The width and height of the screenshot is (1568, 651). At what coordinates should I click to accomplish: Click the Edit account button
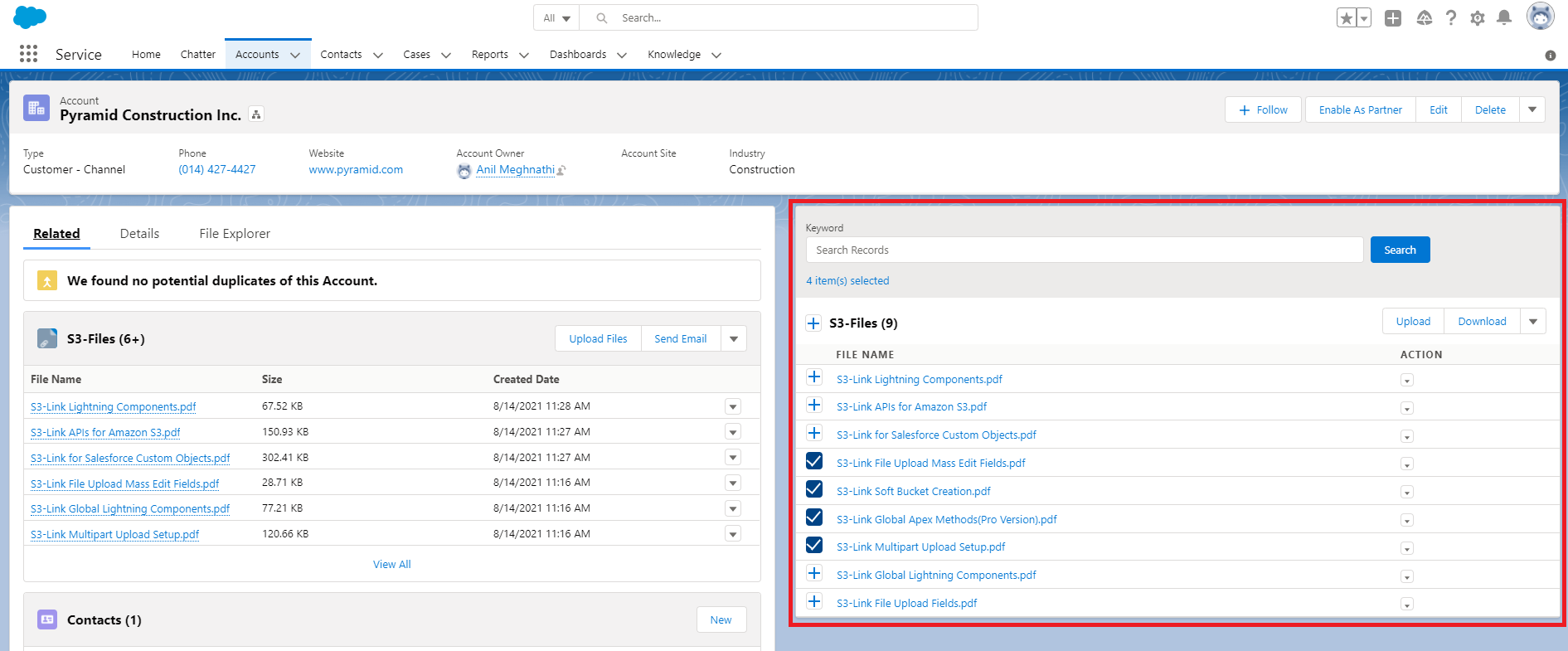point(1439,109)
